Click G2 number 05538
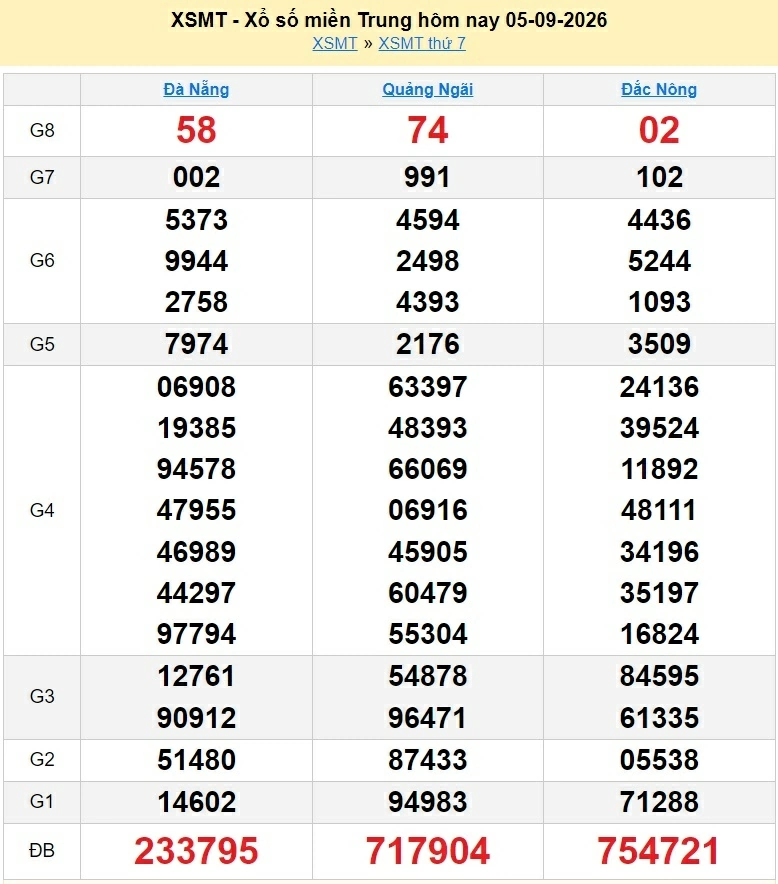778x884 pixels. point(659,759)
